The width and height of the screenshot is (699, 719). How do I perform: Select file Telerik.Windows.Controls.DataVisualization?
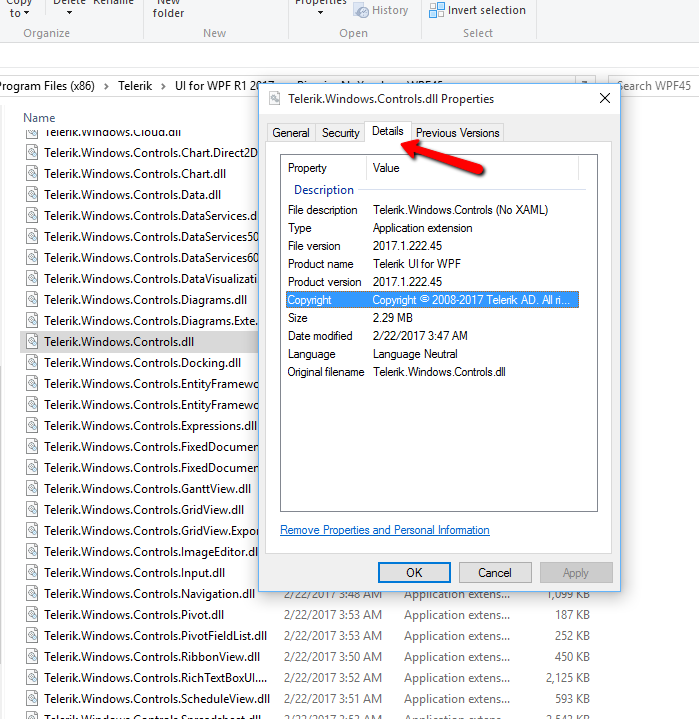click(x=150, y=278)
